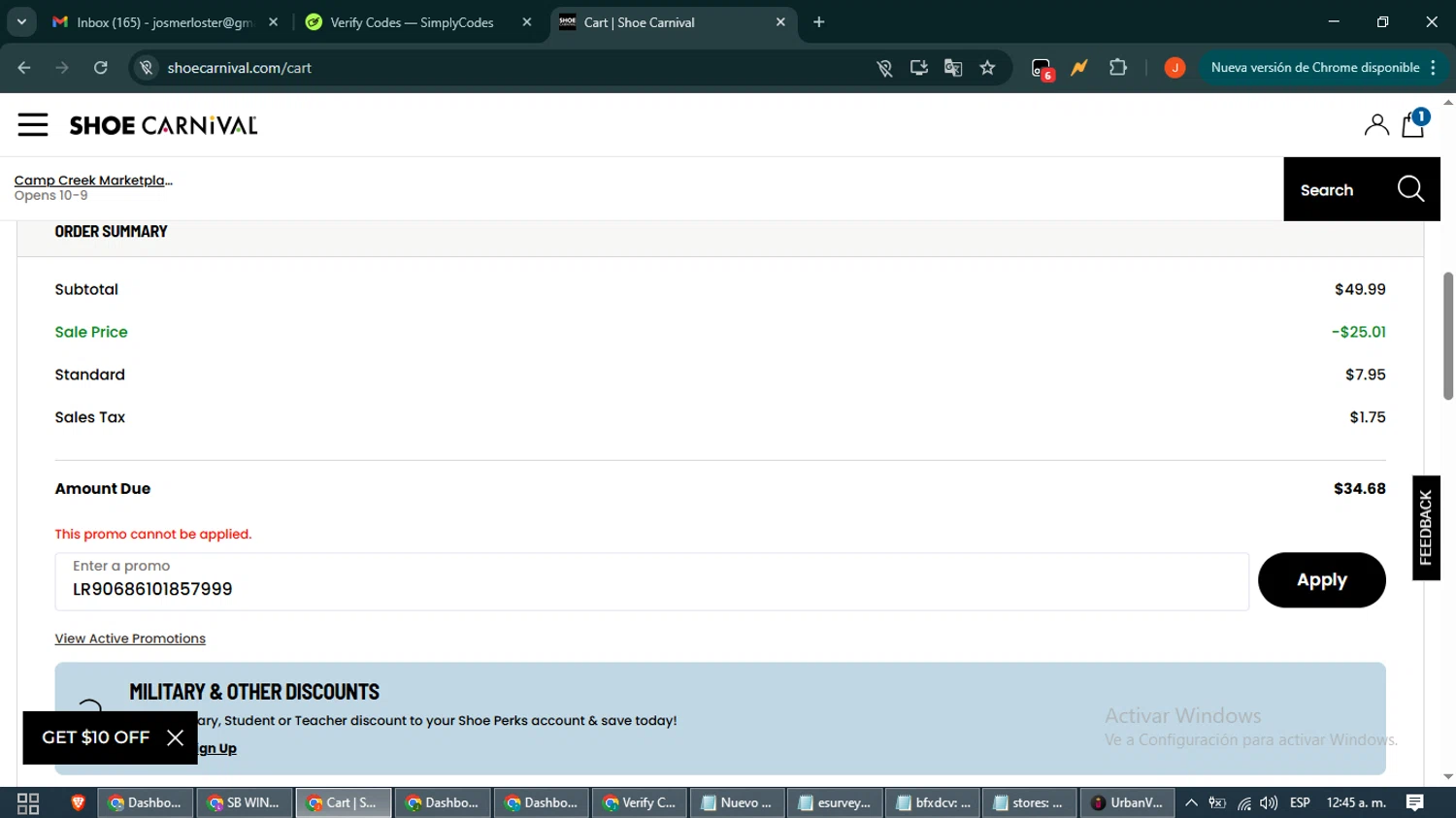Click the Sale Price -$25.01 value
Screen dimensions: 1456x818
tap(1358, 332)
